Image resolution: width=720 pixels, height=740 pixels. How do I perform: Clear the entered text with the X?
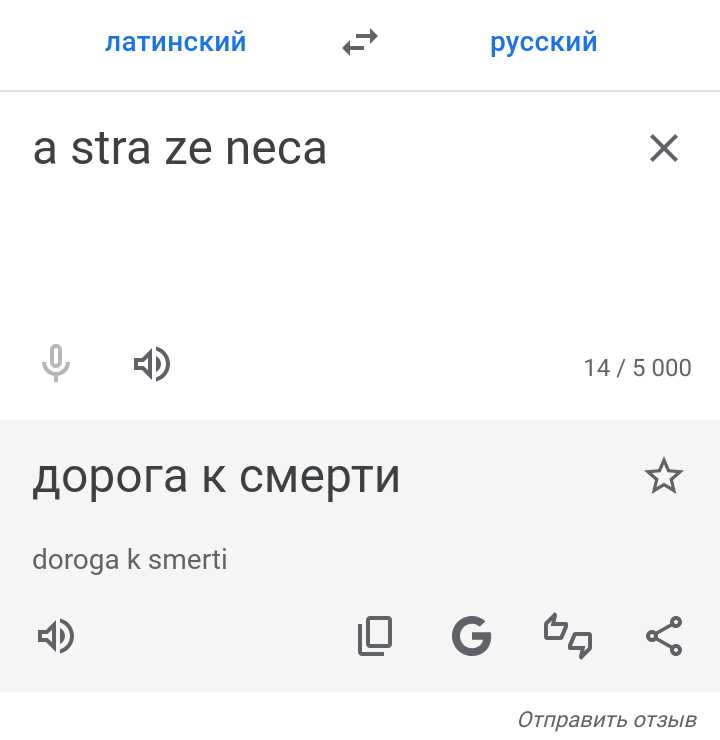663,148
